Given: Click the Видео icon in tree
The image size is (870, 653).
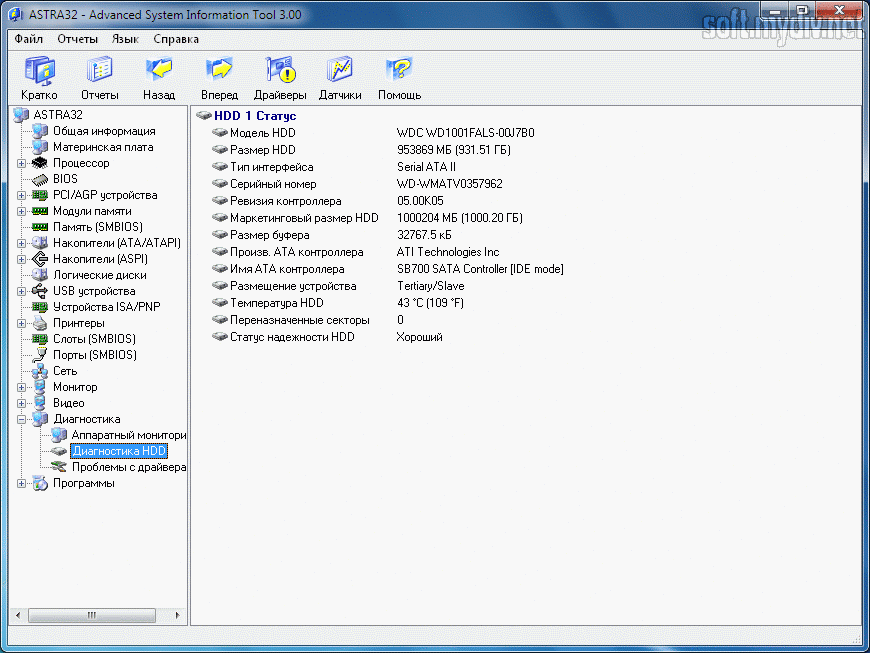Looking at the screenshot, I should 39,403.
